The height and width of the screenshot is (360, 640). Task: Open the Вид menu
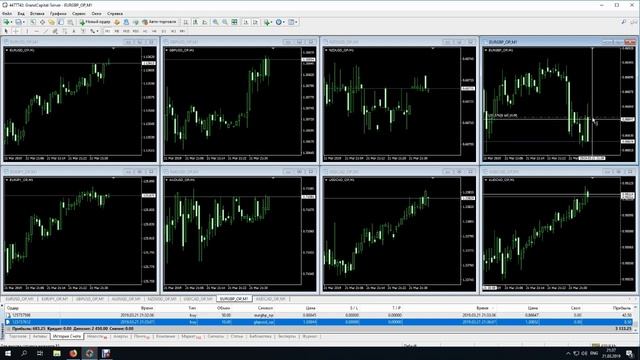click(x=21, y=13)
